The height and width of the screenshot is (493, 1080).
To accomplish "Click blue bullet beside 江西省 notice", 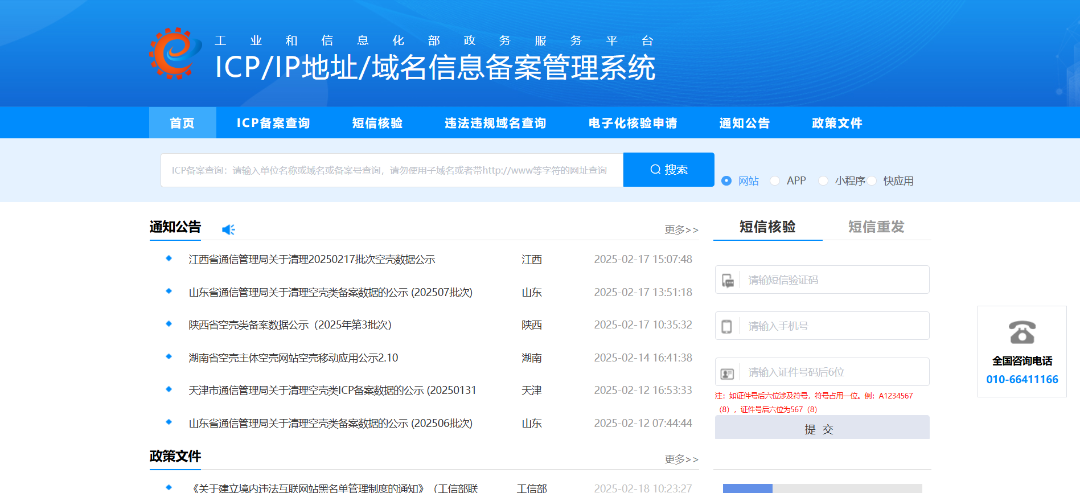I will point(169,259).
